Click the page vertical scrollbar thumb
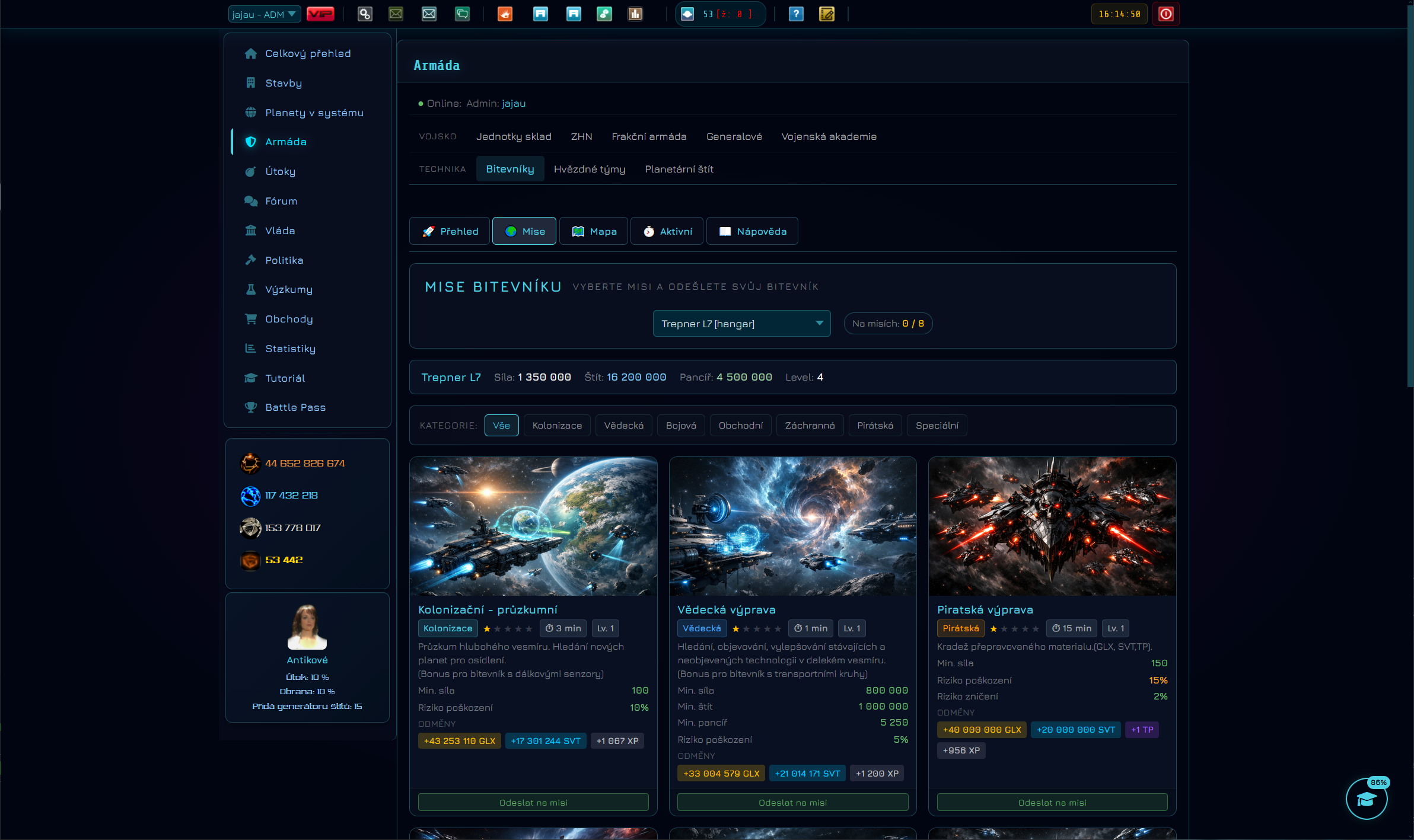 (1410, 196)
